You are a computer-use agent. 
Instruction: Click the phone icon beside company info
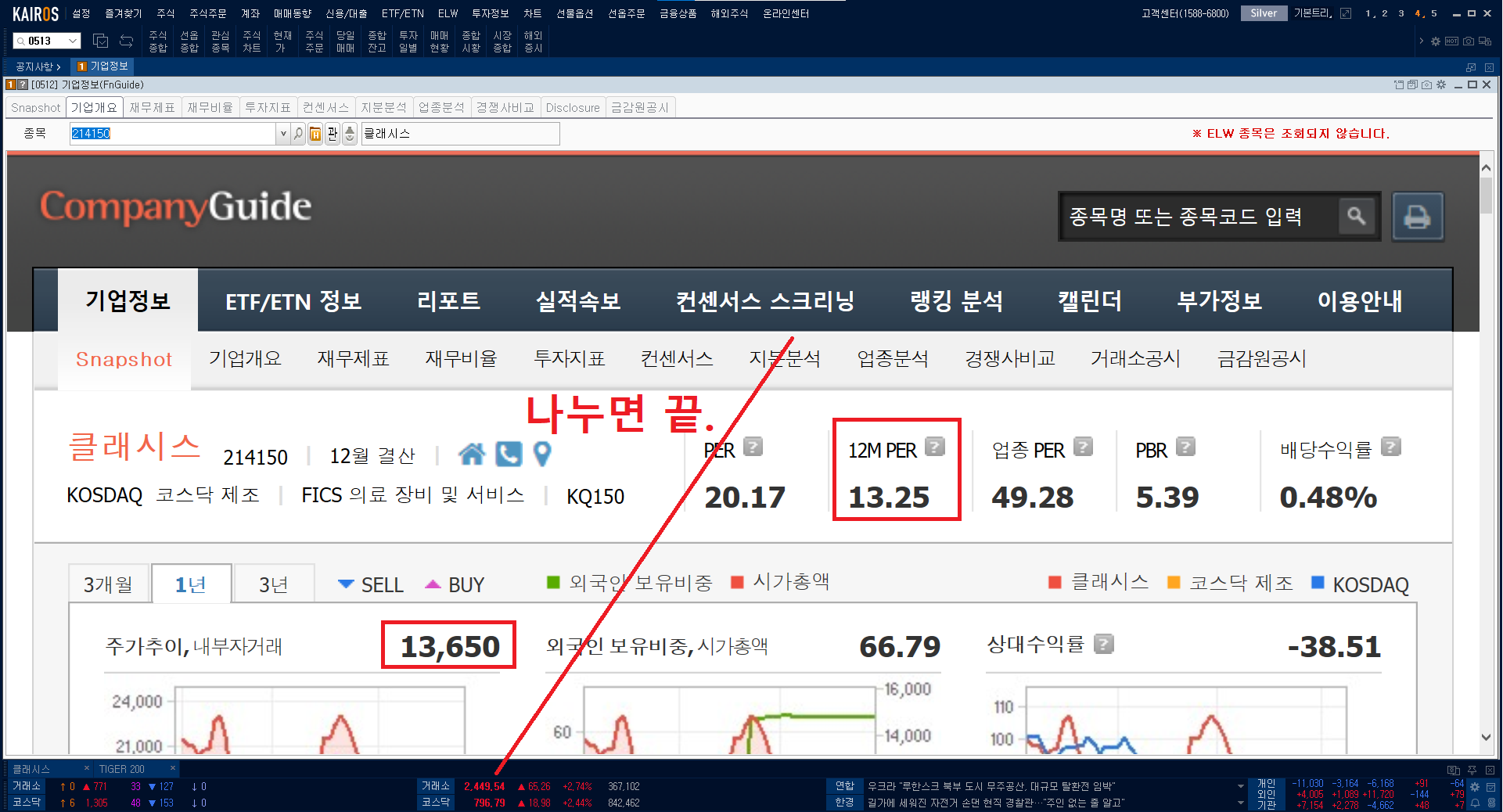tap(509, 454)
